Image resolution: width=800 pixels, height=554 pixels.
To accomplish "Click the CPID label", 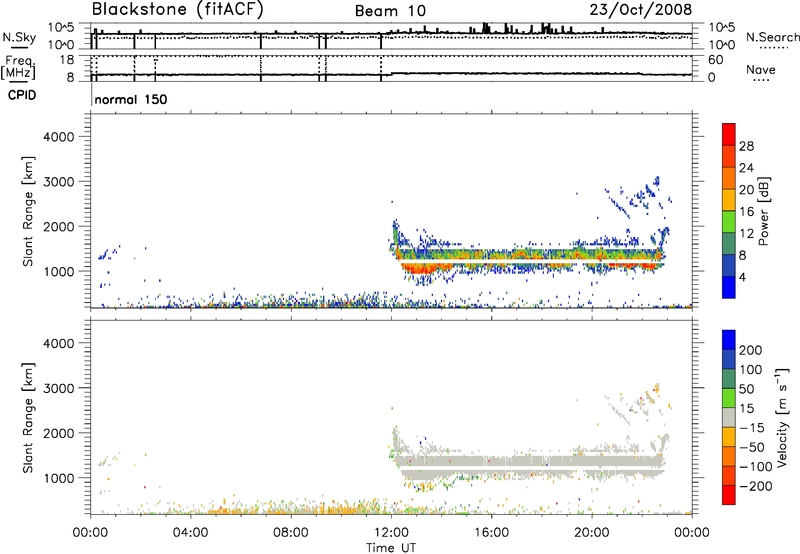I will [x=22, y=95].
